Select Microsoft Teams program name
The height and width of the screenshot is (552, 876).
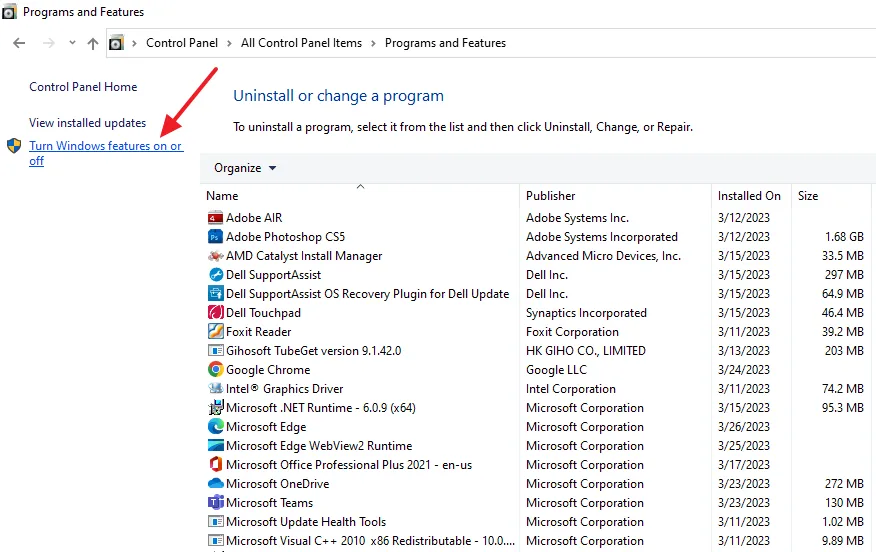269,503
